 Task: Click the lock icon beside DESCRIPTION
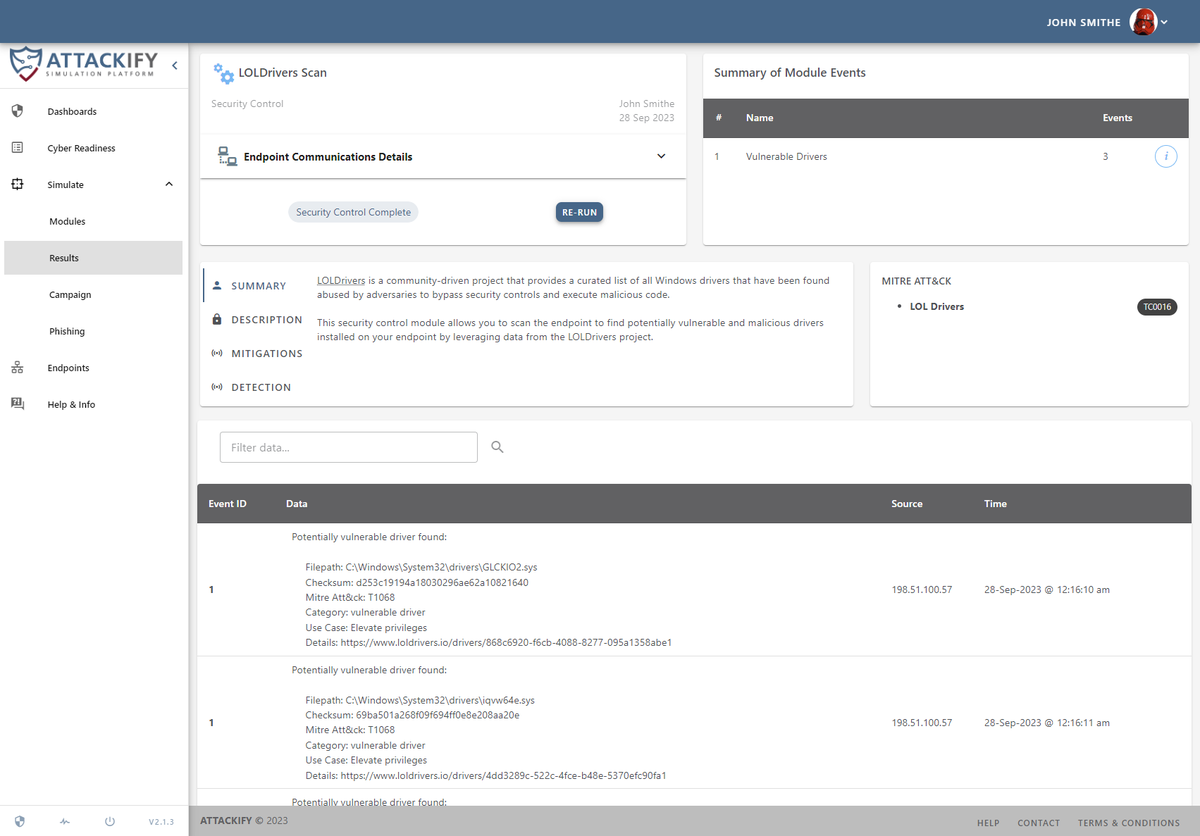[x=217, y=319]
